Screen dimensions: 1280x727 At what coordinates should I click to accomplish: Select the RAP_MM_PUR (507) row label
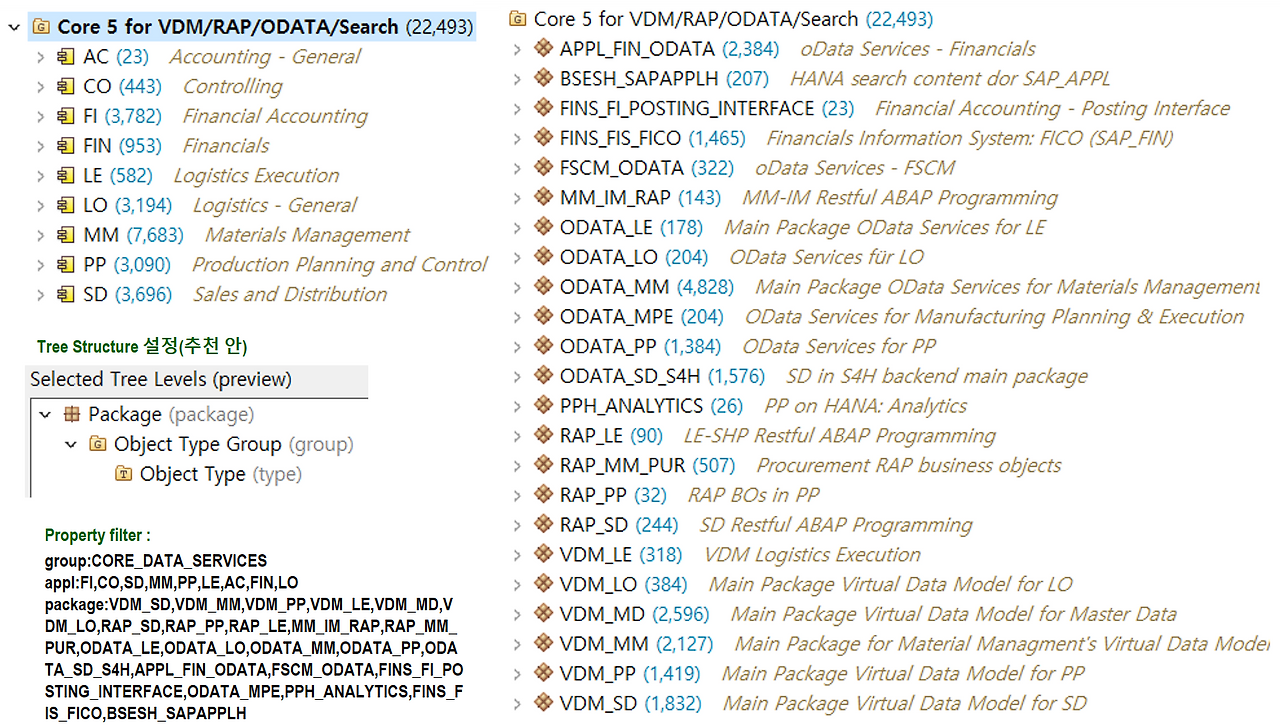pos(647,465)
